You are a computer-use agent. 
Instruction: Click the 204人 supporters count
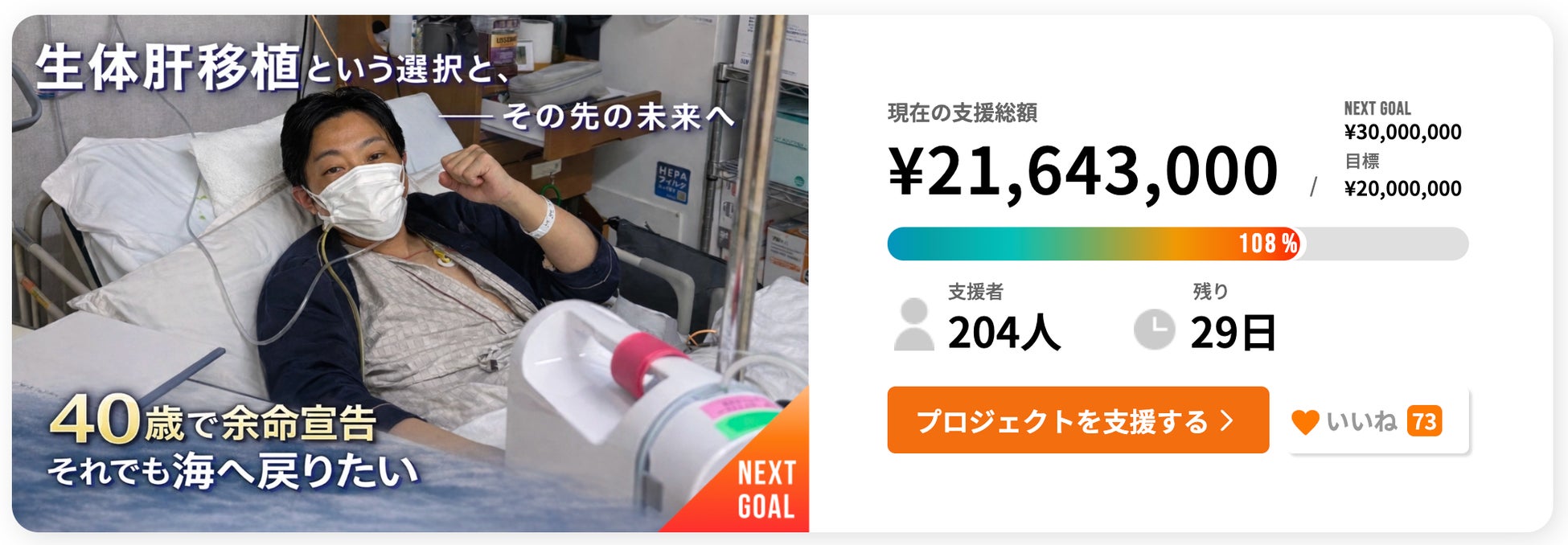click(1004, 333)
